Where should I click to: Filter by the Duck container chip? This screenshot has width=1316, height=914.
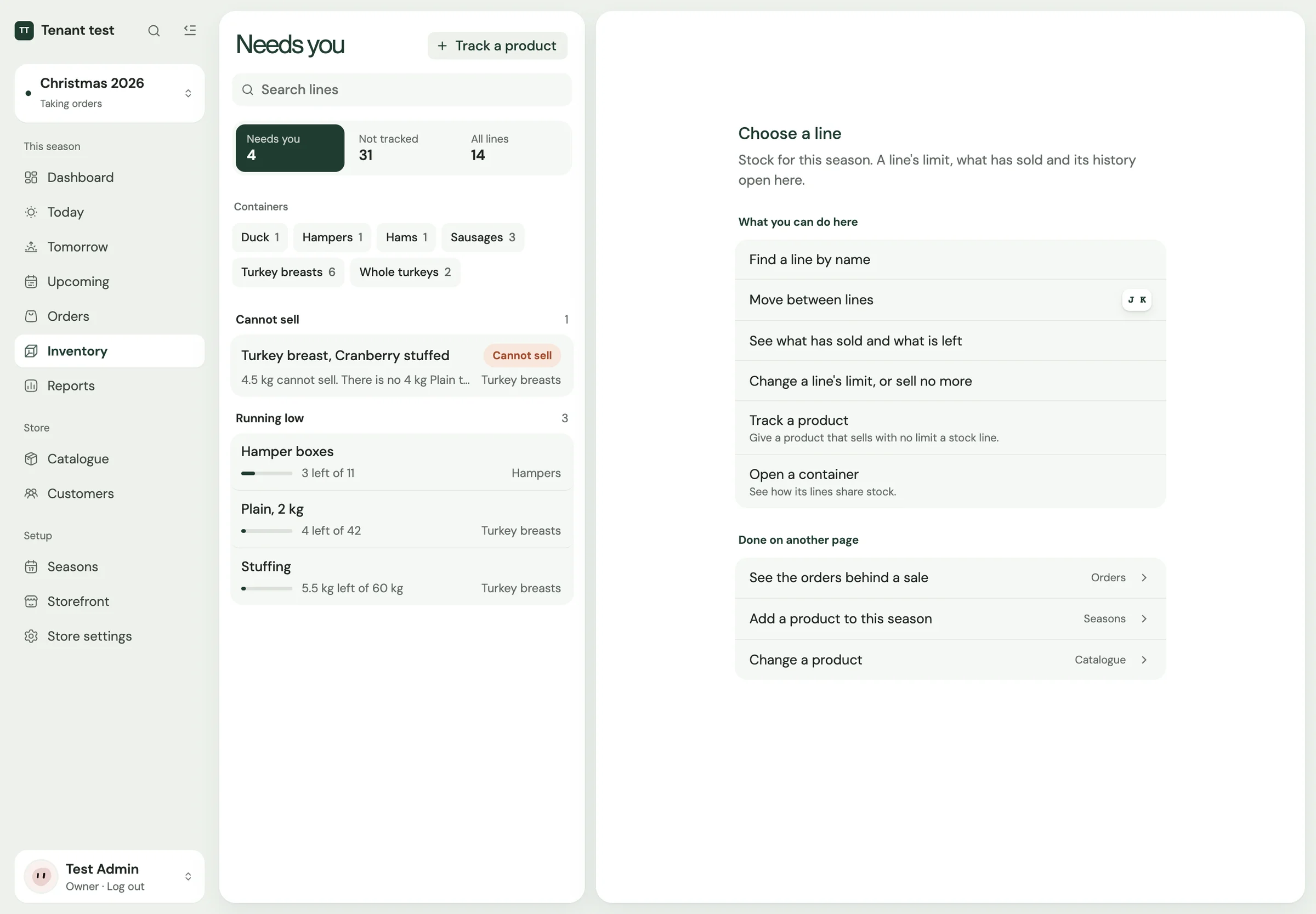(x=260, y=237)
